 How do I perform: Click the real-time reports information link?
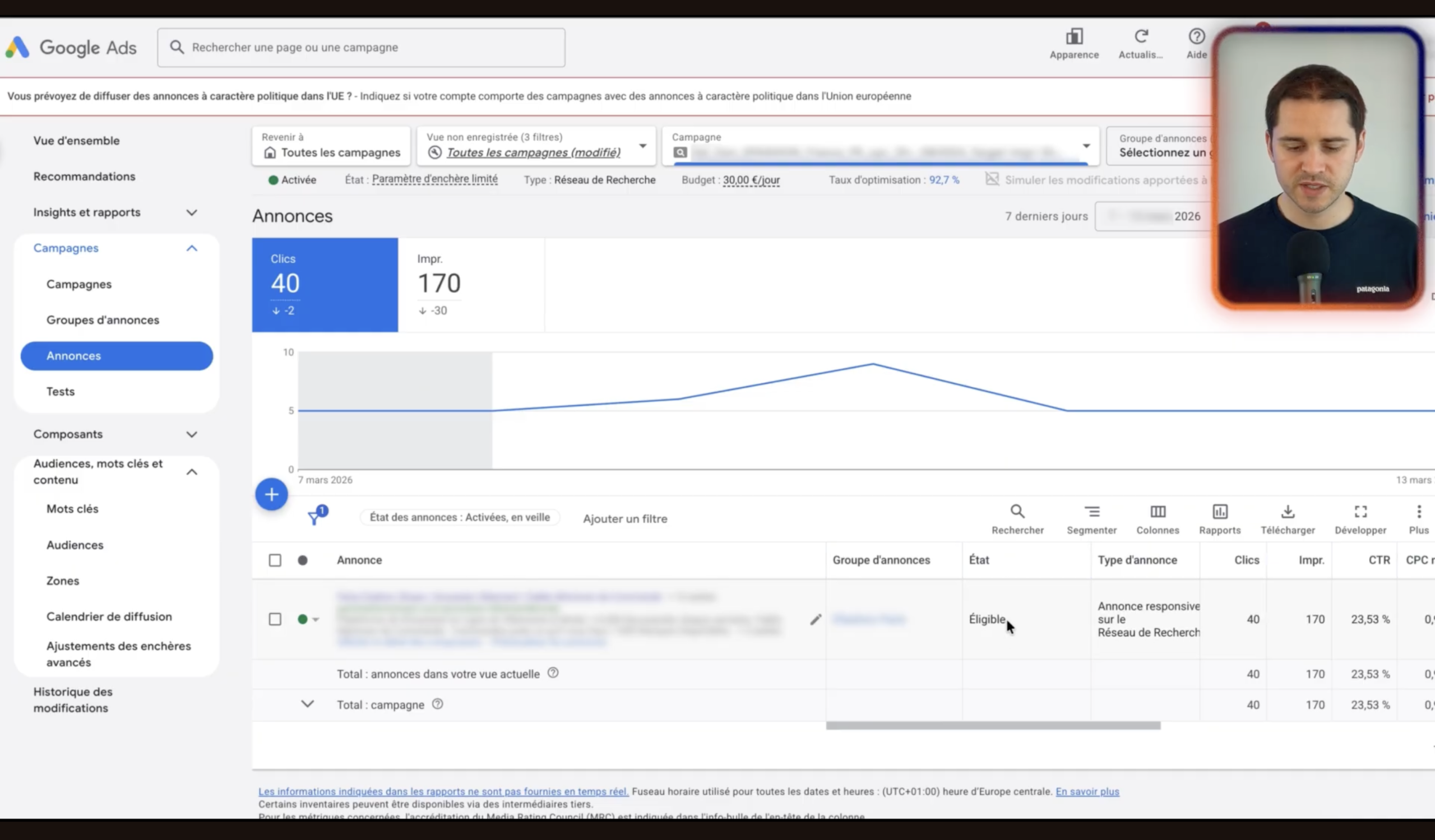coord(443,791)
